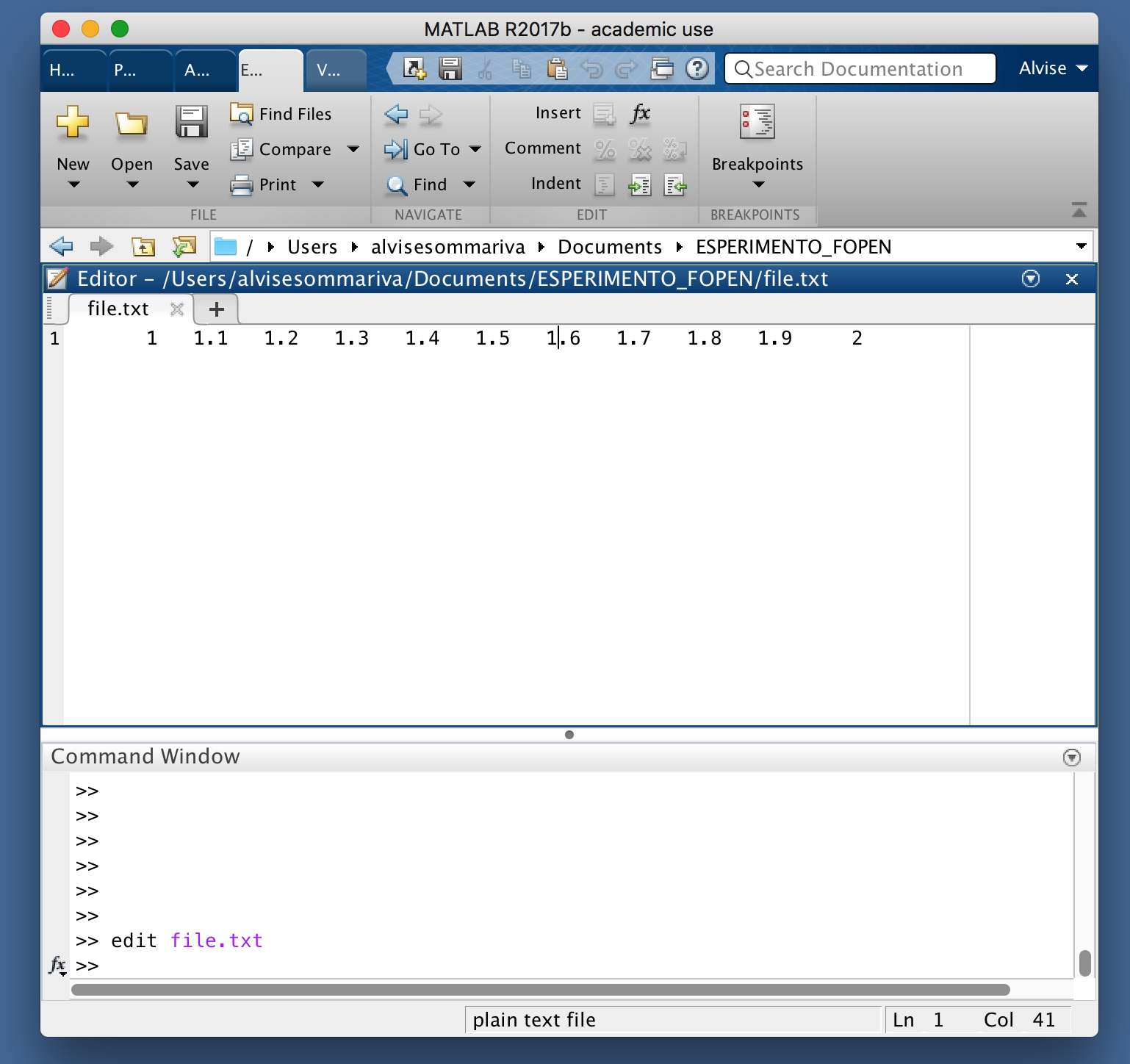1130x1064 pixels.
Task: Click the Uncomment icon
Action: (640, 149)
